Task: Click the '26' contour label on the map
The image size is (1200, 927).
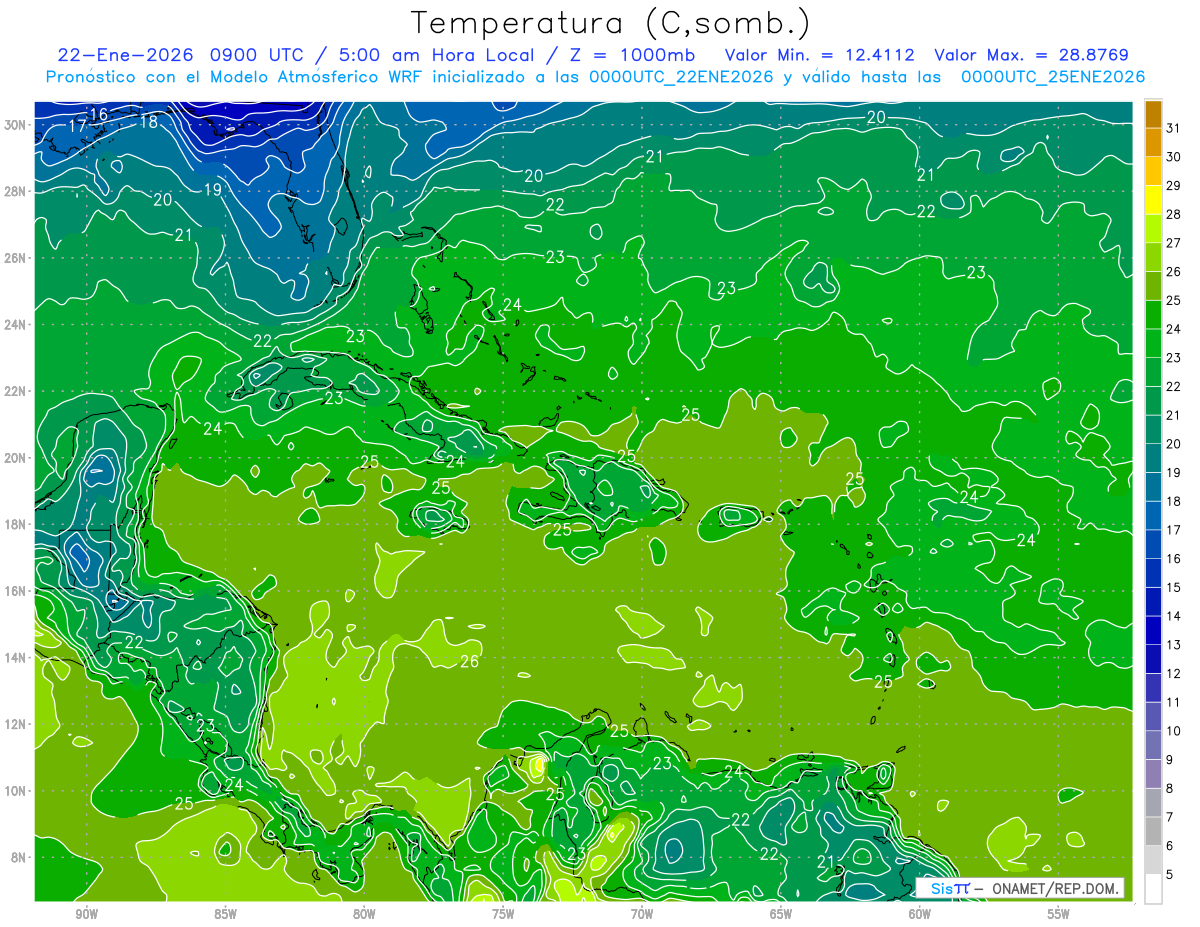Action: (x=469, y=661)
